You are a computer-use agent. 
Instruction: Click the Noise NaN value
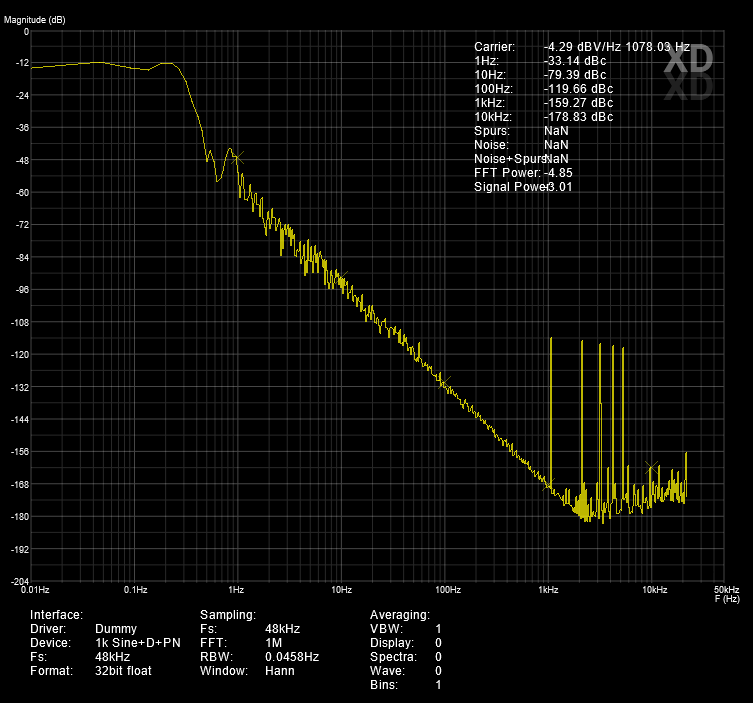click(556, 145)
